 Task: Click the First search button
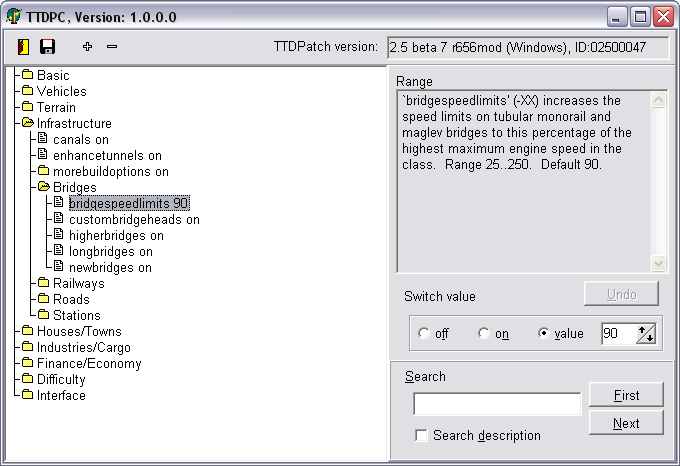626,395
